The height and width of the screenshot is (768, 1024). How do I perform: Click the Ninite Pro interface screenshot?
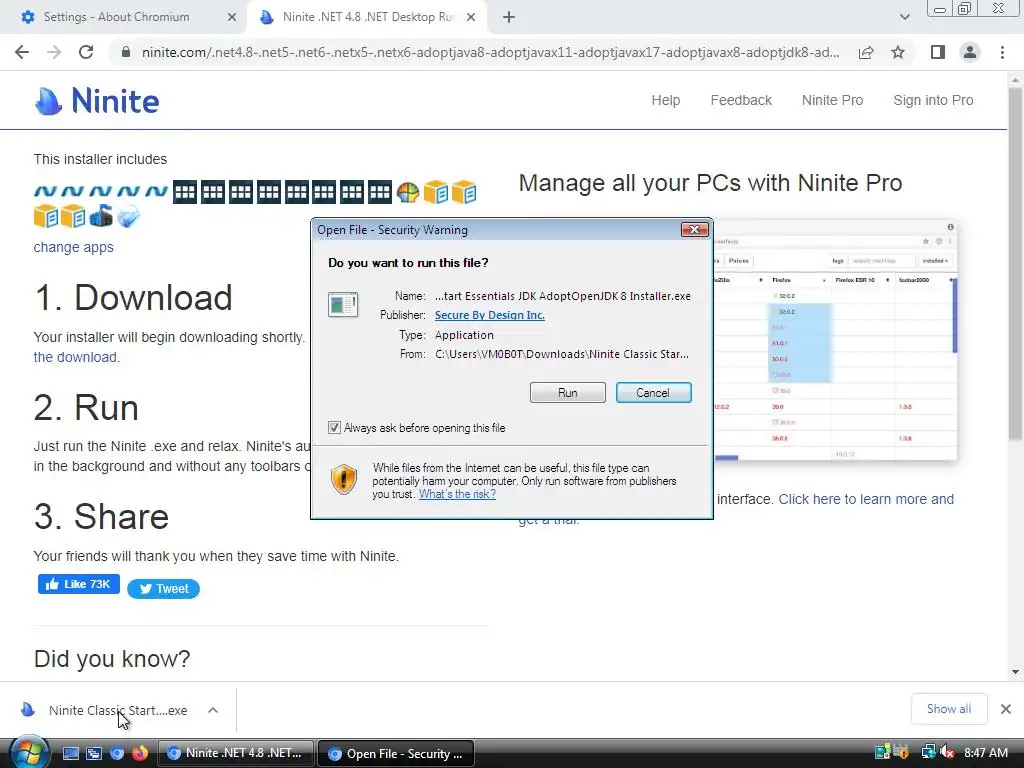835,340
